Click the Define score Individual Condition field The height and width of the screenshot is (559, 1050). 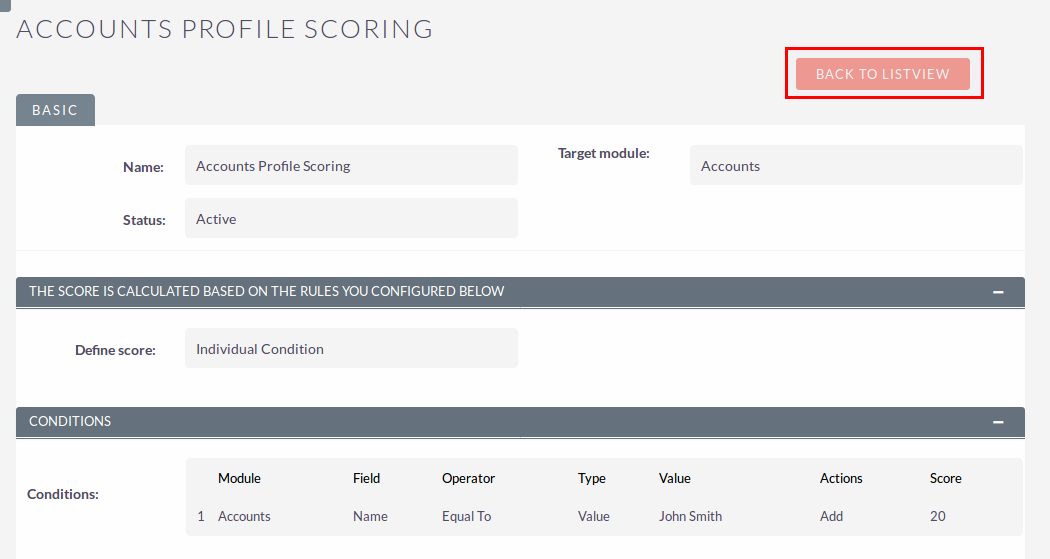351,348
